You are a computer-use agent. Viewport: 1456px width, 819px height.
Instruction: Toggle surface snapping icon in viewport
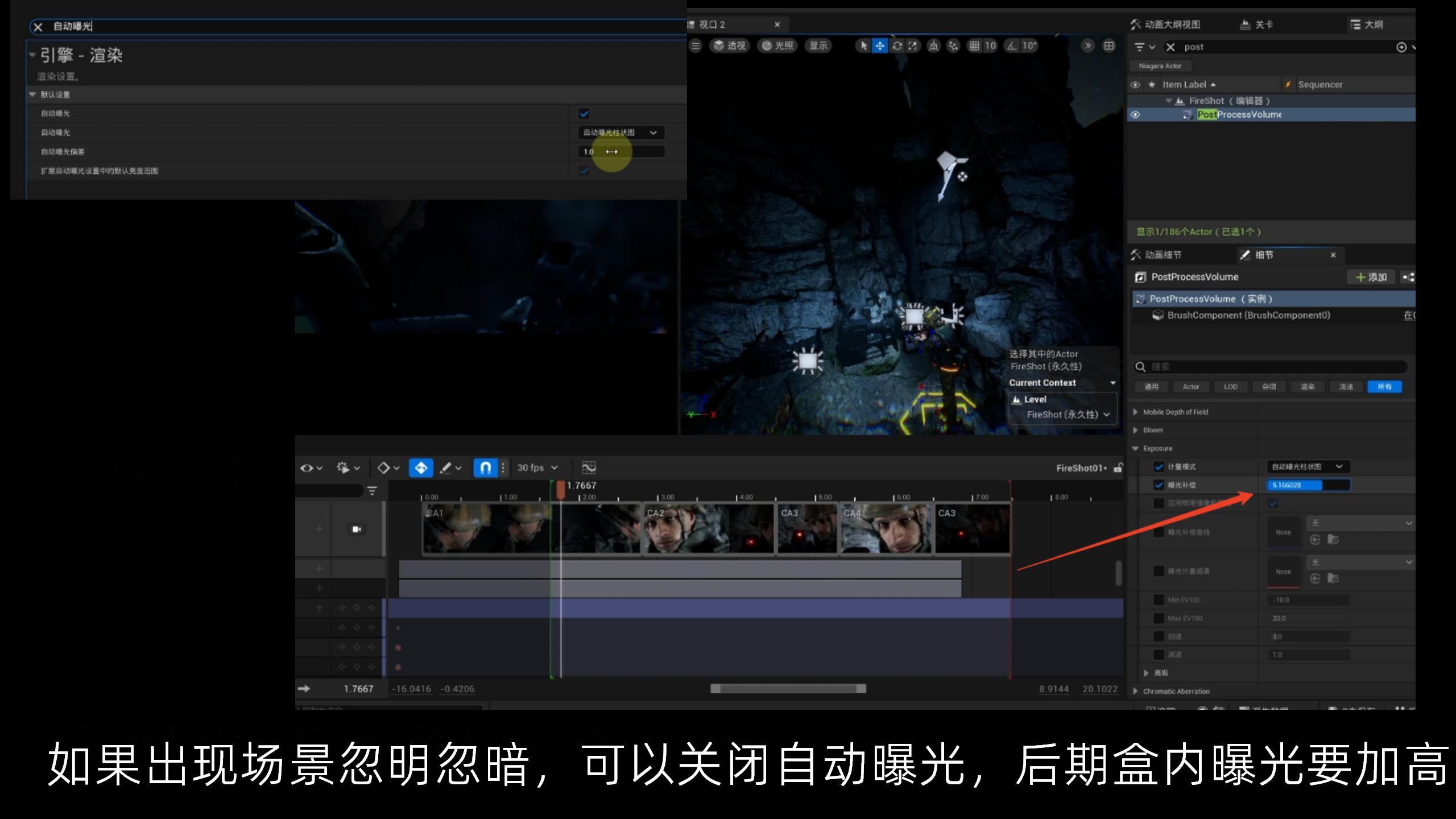(953, 46)
